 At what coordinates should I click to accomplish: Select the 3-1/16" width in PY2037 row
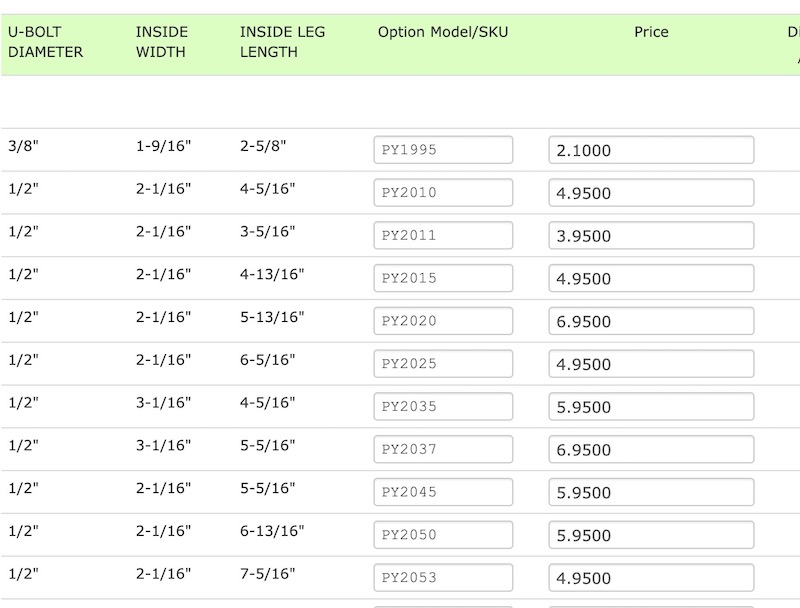tap(163, 446)
